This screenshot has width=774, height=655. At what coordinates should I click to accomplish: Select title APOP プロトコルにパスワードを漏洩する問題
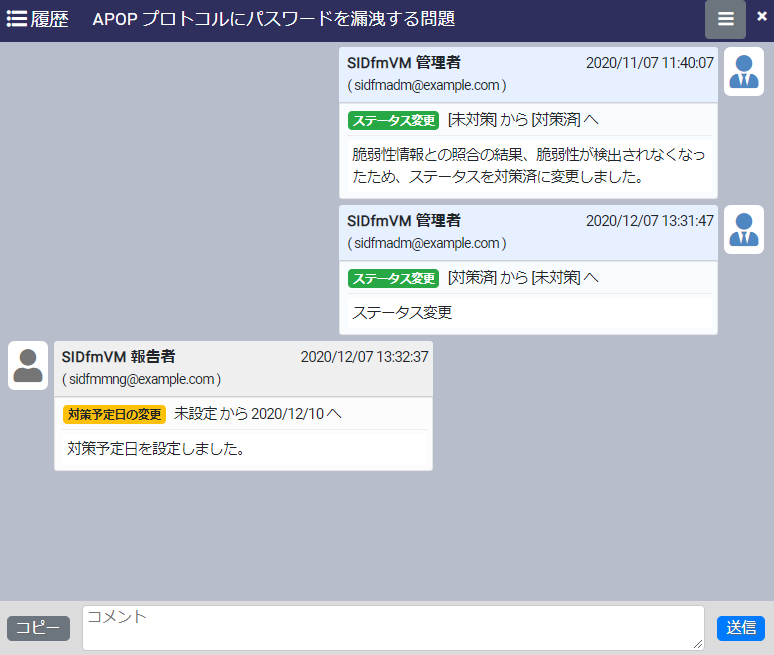coord(274,19)
